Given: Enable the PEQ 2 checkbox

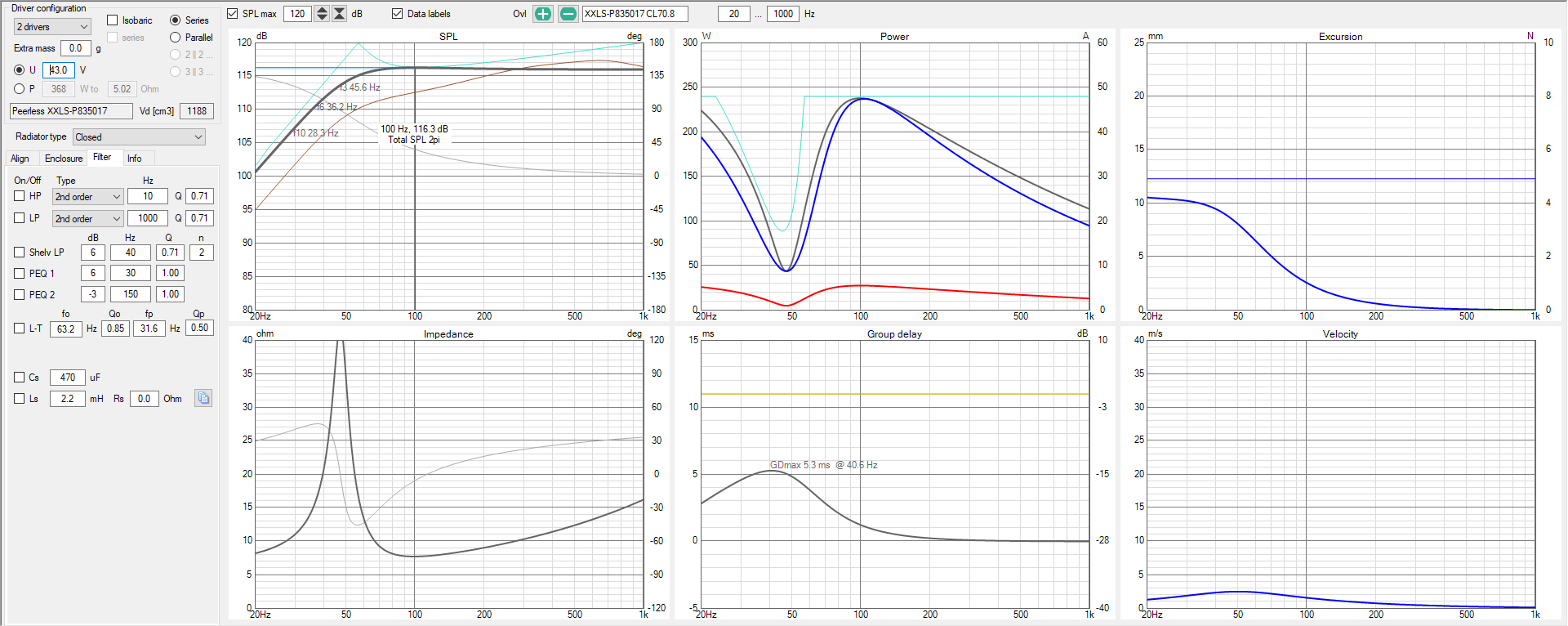Looking at the screenshot, I should [x=20, y=295].
